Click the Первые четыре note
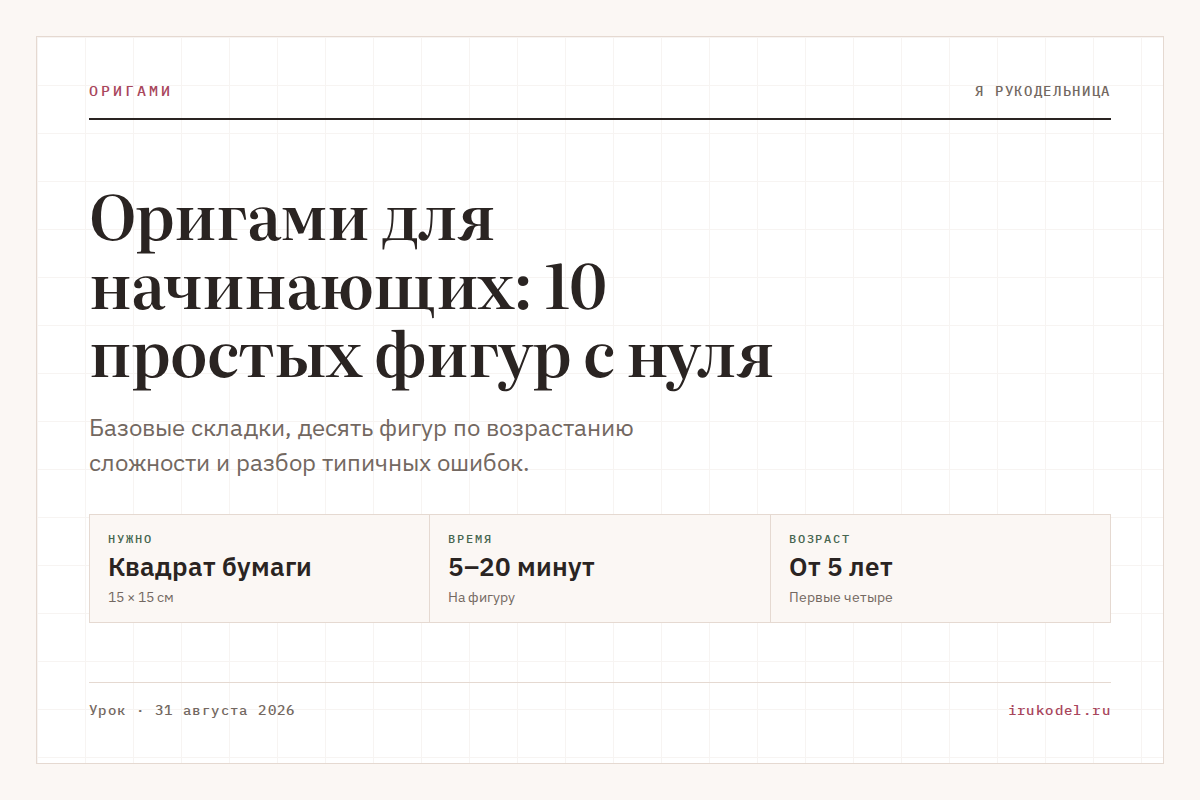The image size is (1200, 800). [x=841, y=598]
